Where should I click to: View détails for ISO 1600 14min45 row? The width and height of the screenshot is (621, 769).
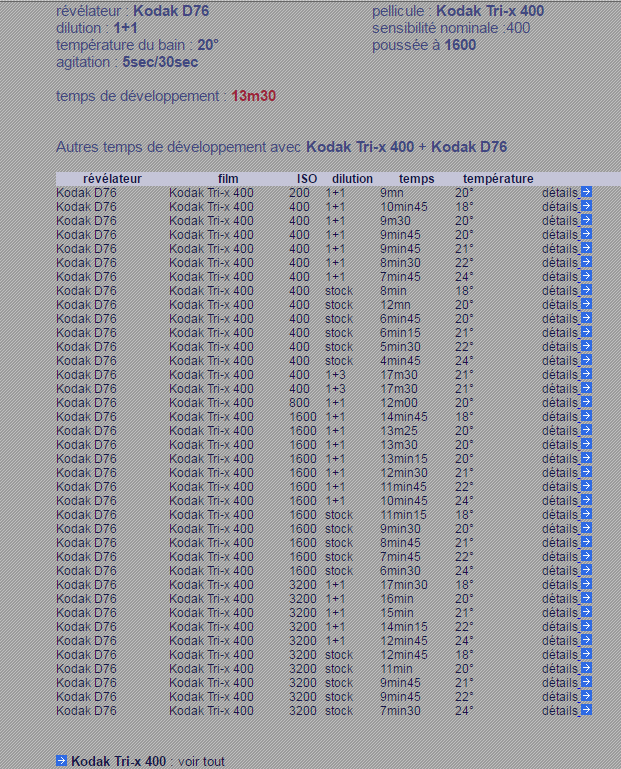coord(560,416)
